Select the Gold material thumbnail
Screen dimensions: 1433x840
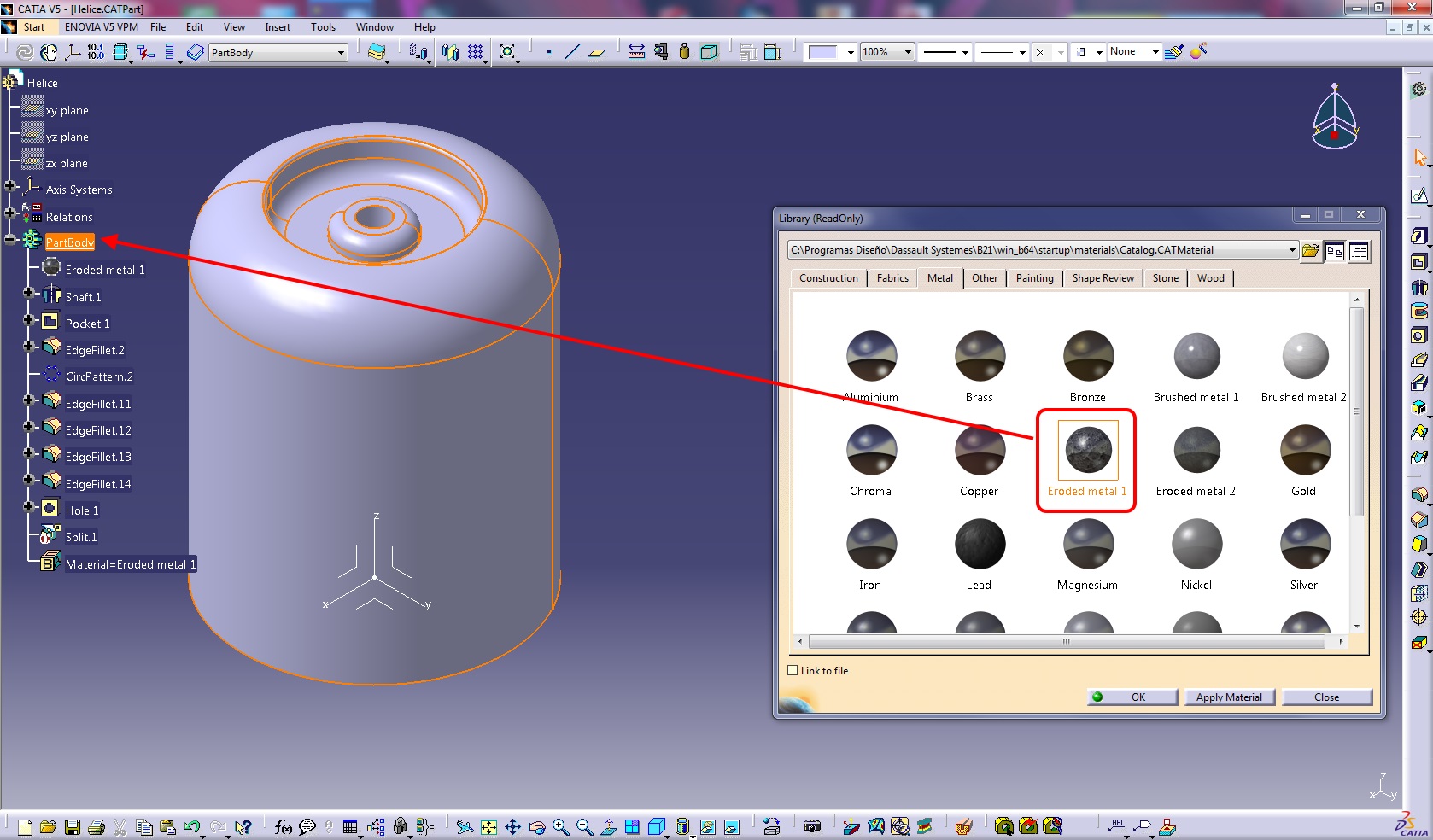1305,450
